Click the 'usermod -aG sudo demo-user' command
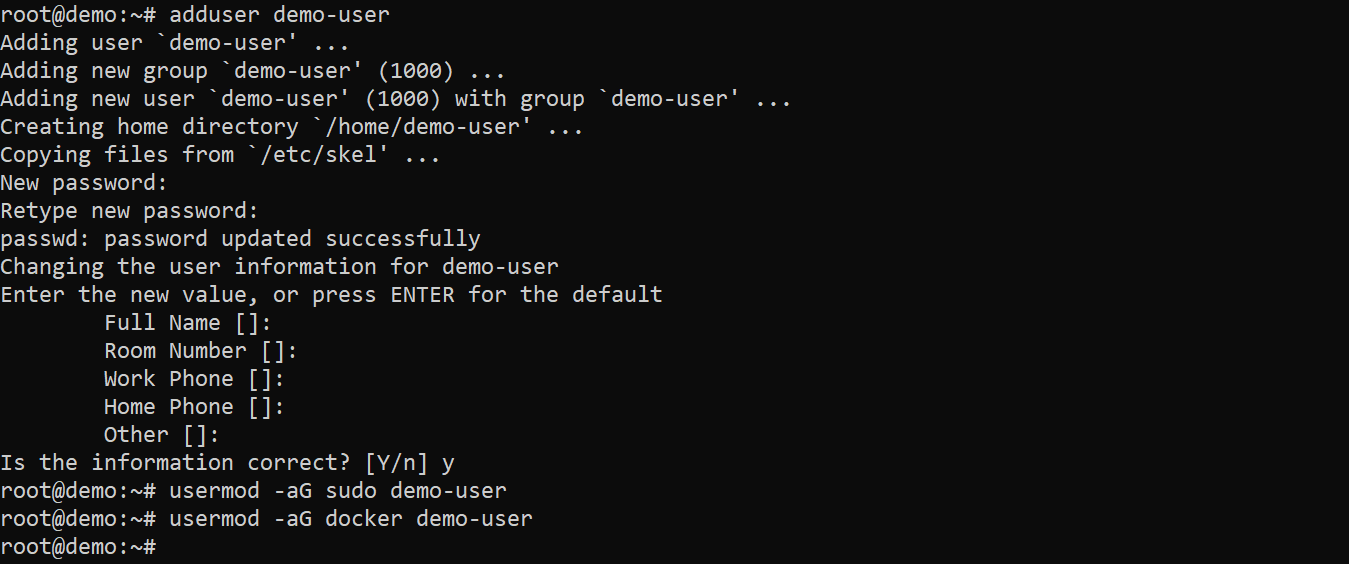Screen dimensions: 1349x564 click(338, 491)
